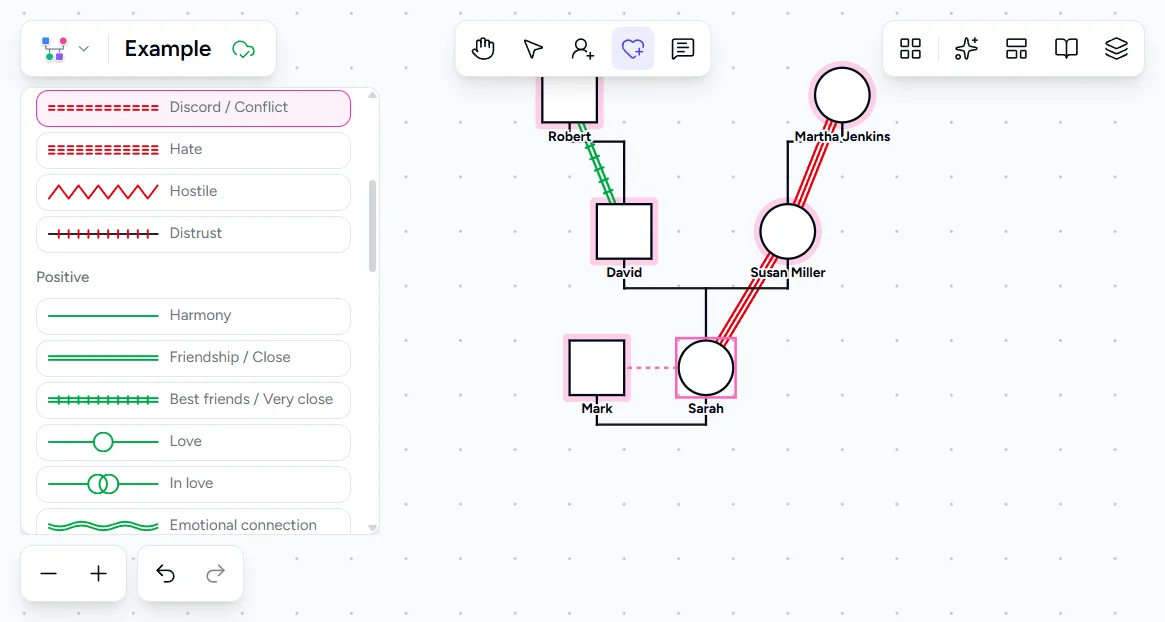Select the Distrust relationship type
This screenshot has width=1165, height=622.
(193, 234)
